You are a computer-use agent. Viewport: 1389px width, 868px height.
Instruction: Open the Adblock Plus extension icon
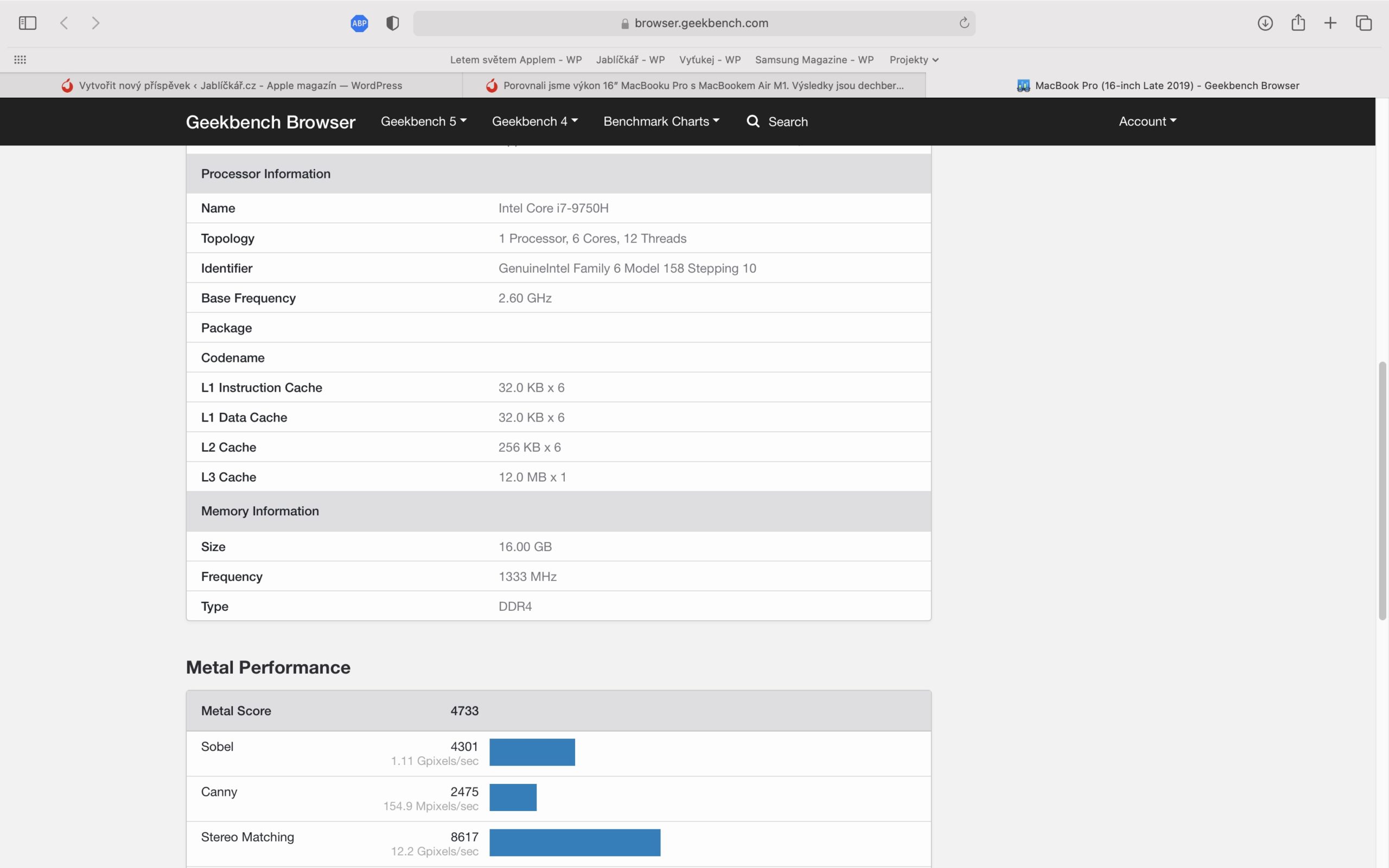tap(359, 23)
